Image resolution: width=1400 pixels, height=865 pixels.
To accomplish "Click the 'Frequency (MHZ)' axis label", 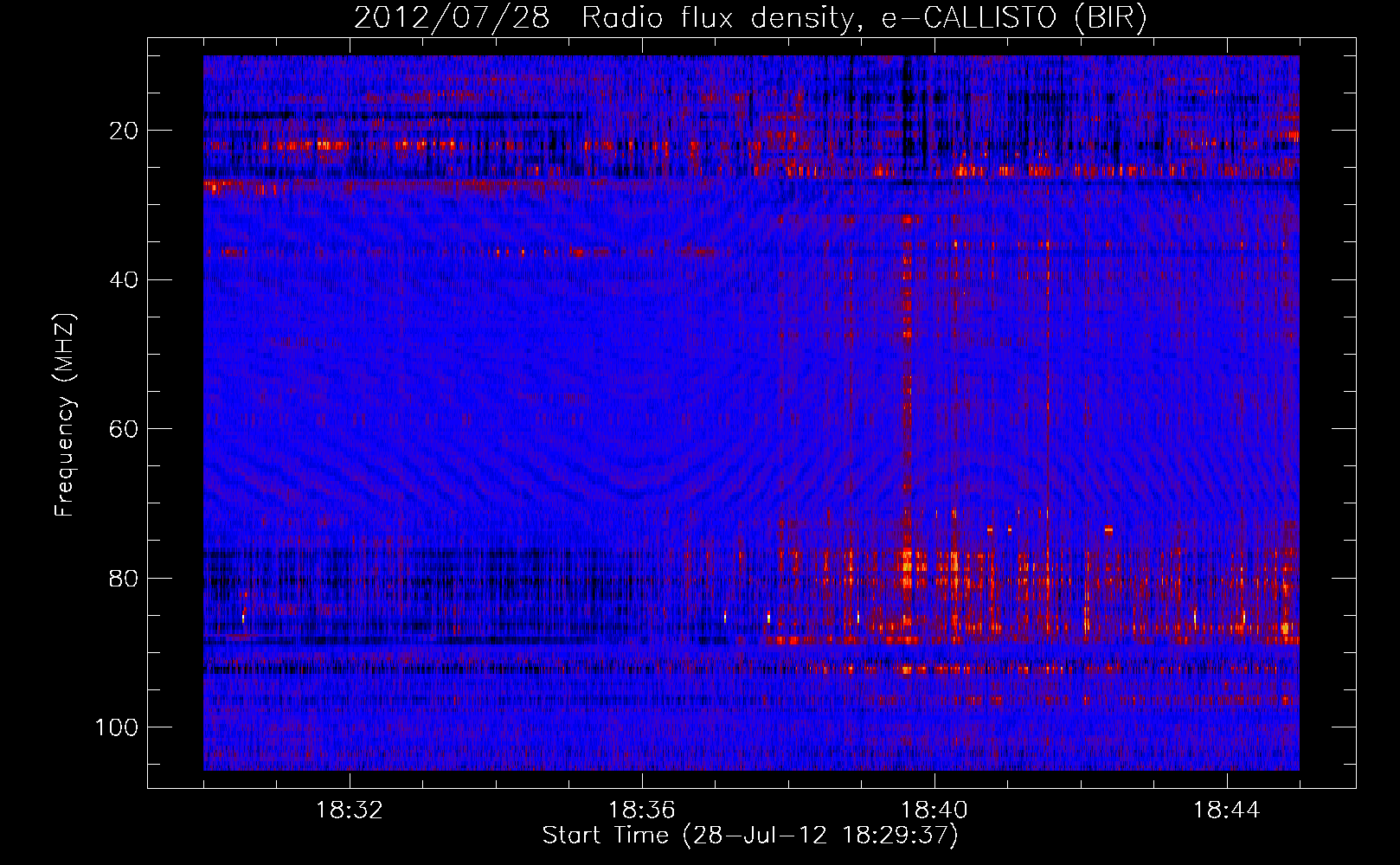I will (x=65, y=414).
